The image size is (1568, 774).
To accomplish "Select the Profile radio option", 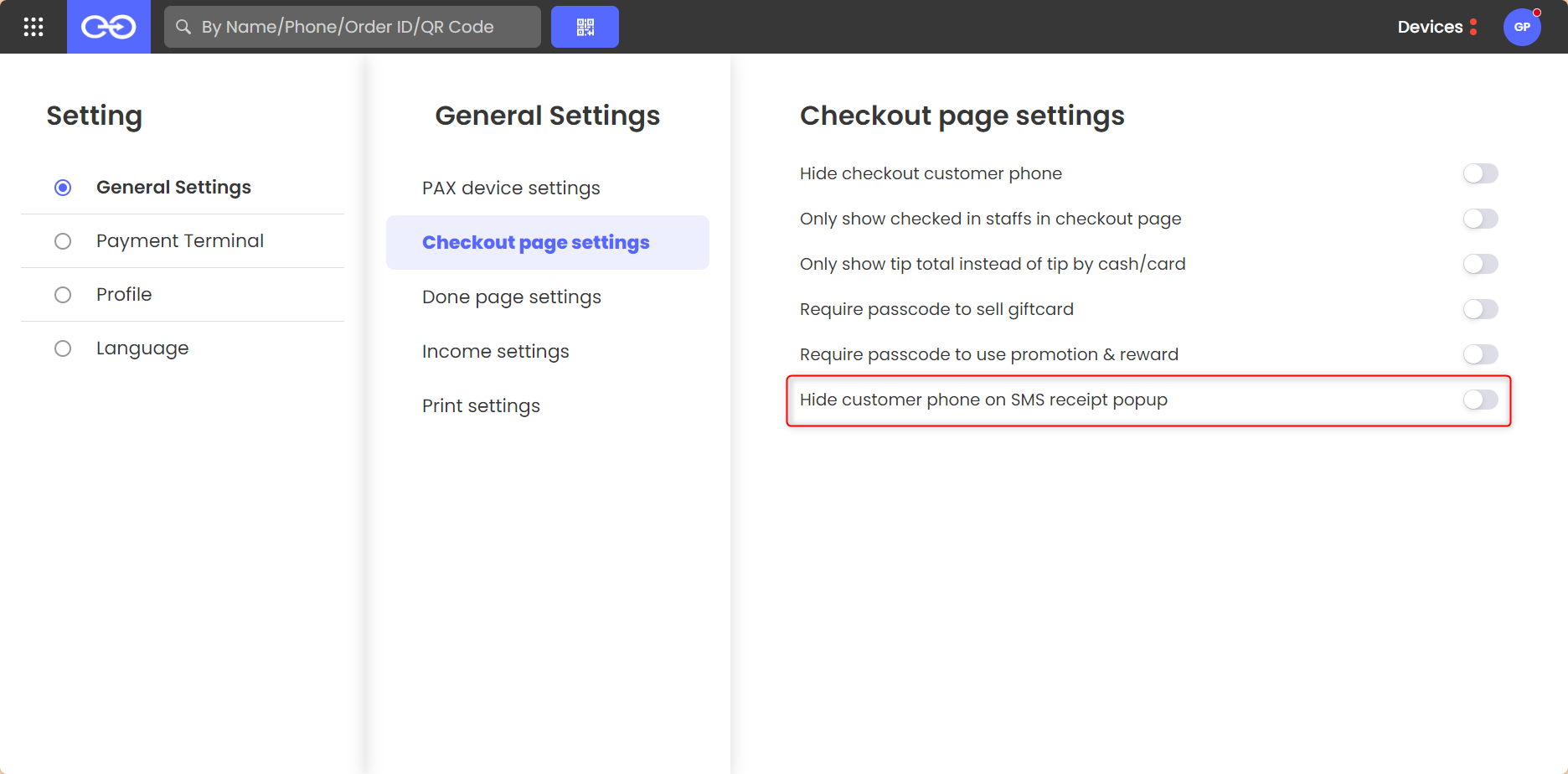I will 63,295.
